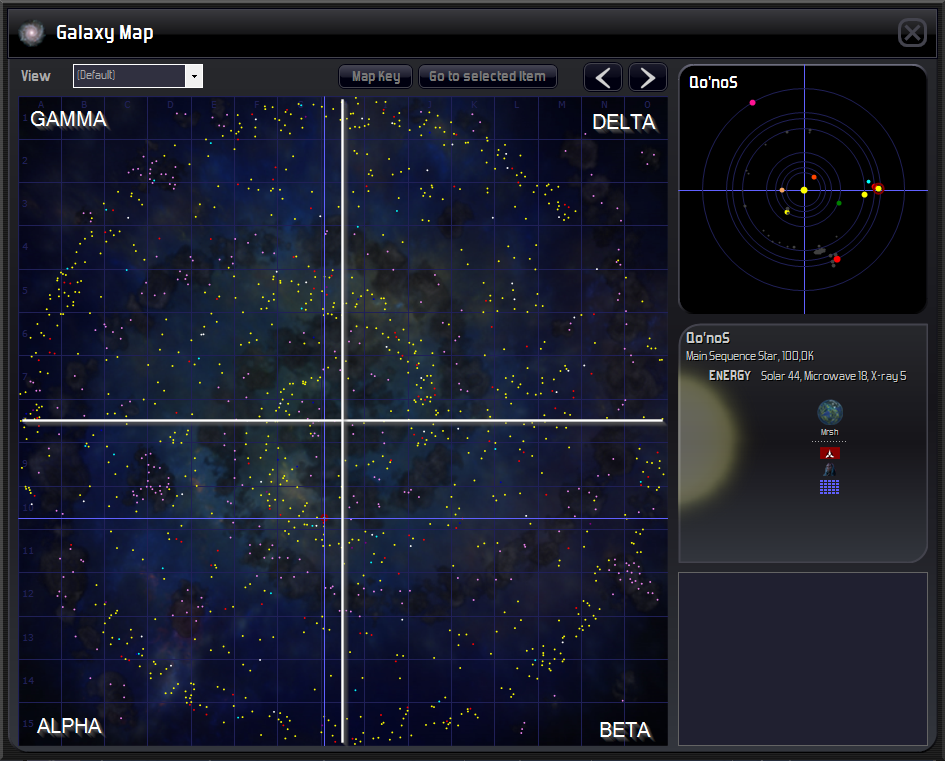Click the Go to selected Item button
The image size is (945, 761).
(x=488, y=77)
